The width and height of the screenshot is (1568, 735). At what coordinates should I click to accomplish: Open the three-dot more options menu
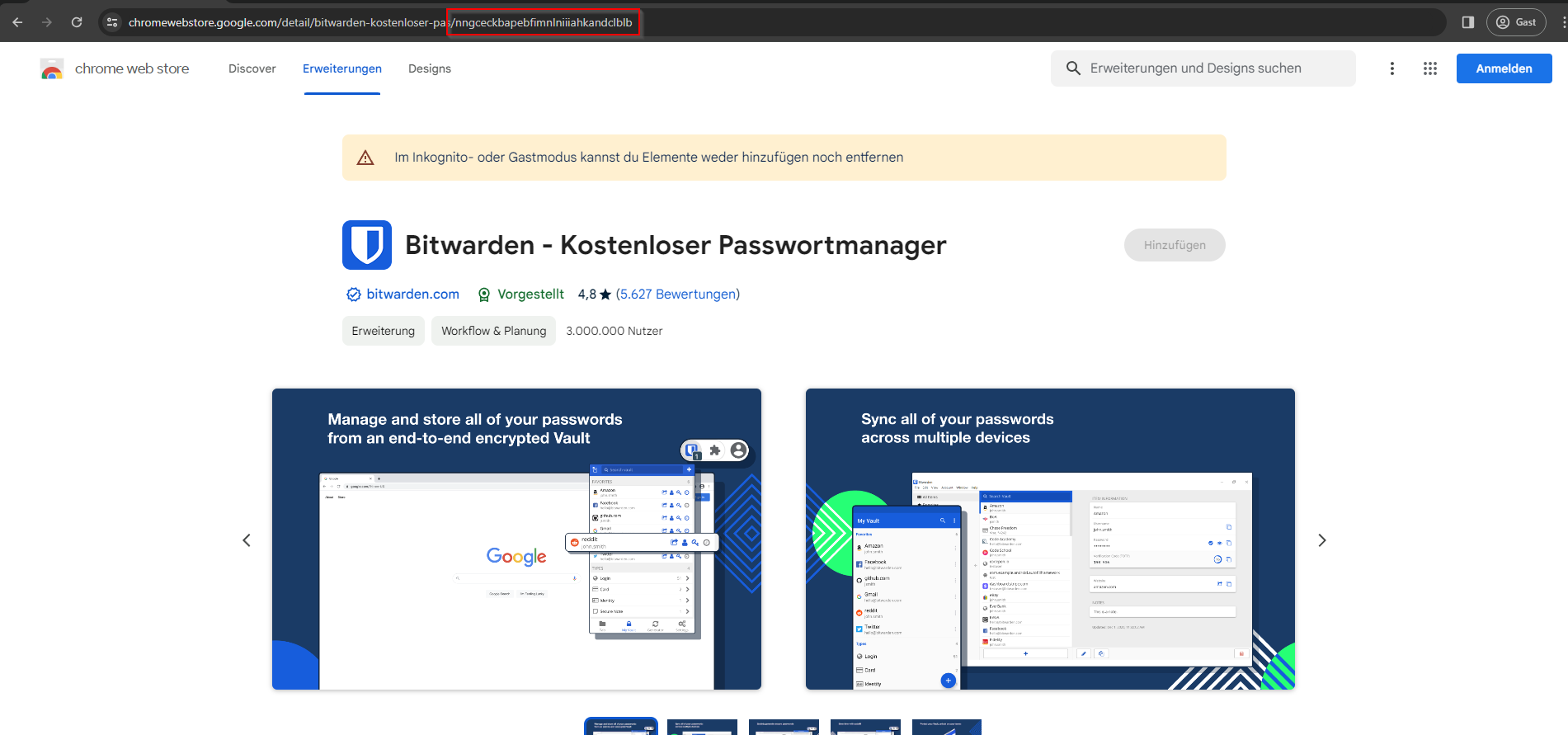(x=1392, y=68)
